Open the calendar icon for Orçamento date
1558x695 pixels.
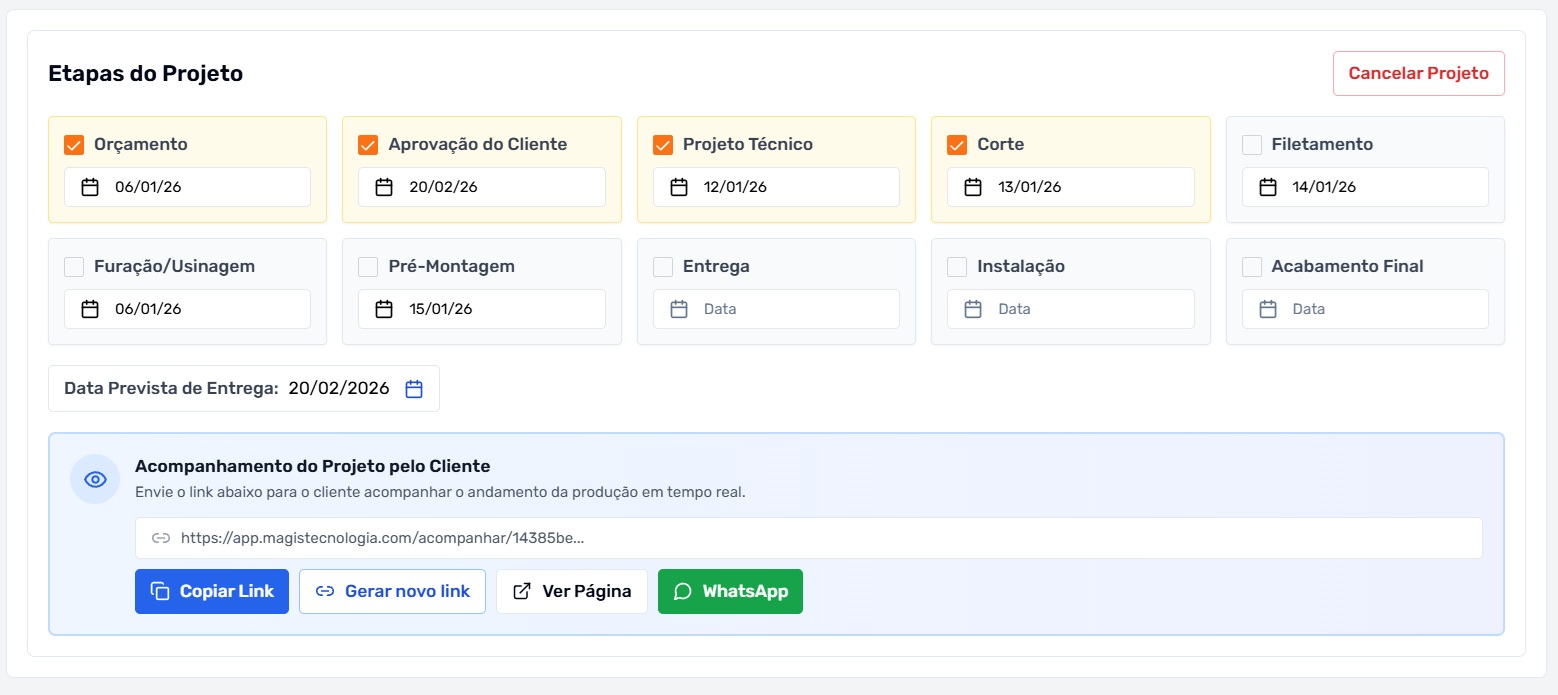(89, 186)
